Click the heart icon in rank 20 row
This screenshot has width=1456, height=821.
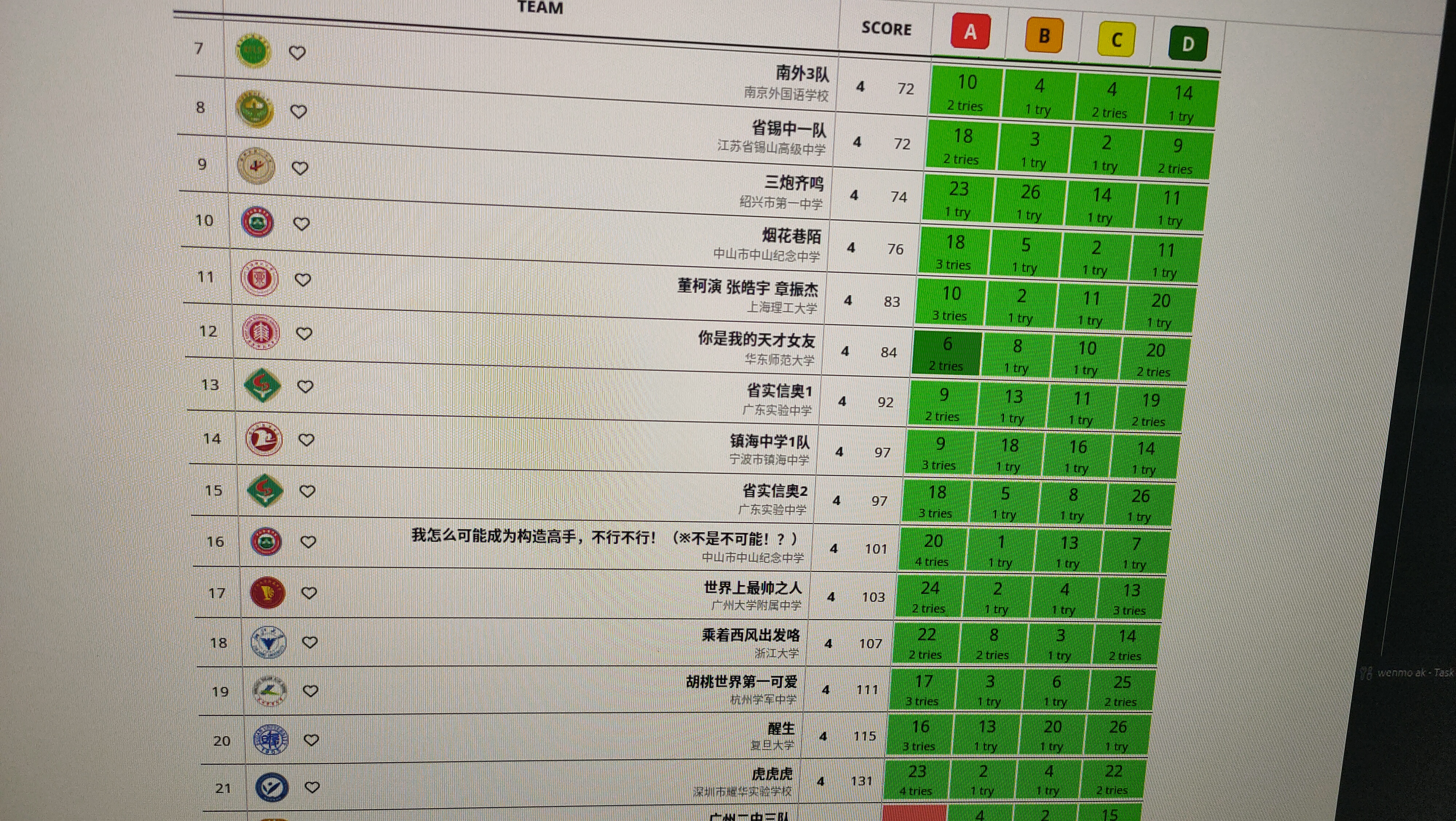[312, 739]
